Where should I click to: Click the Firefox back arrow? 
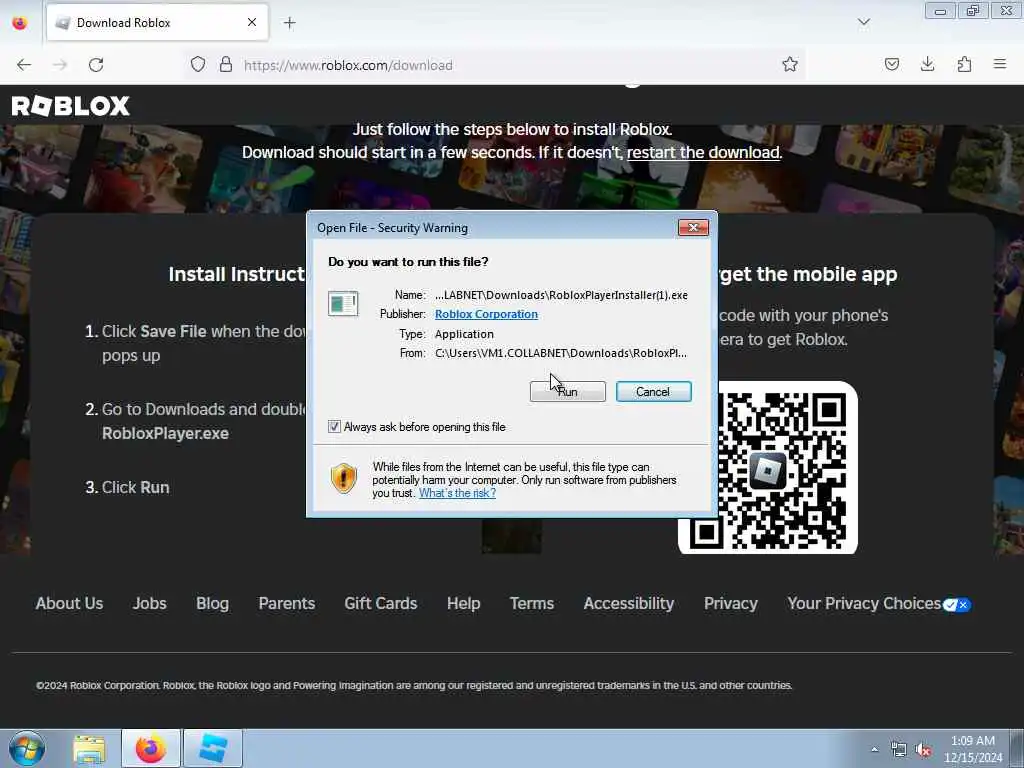24,65
